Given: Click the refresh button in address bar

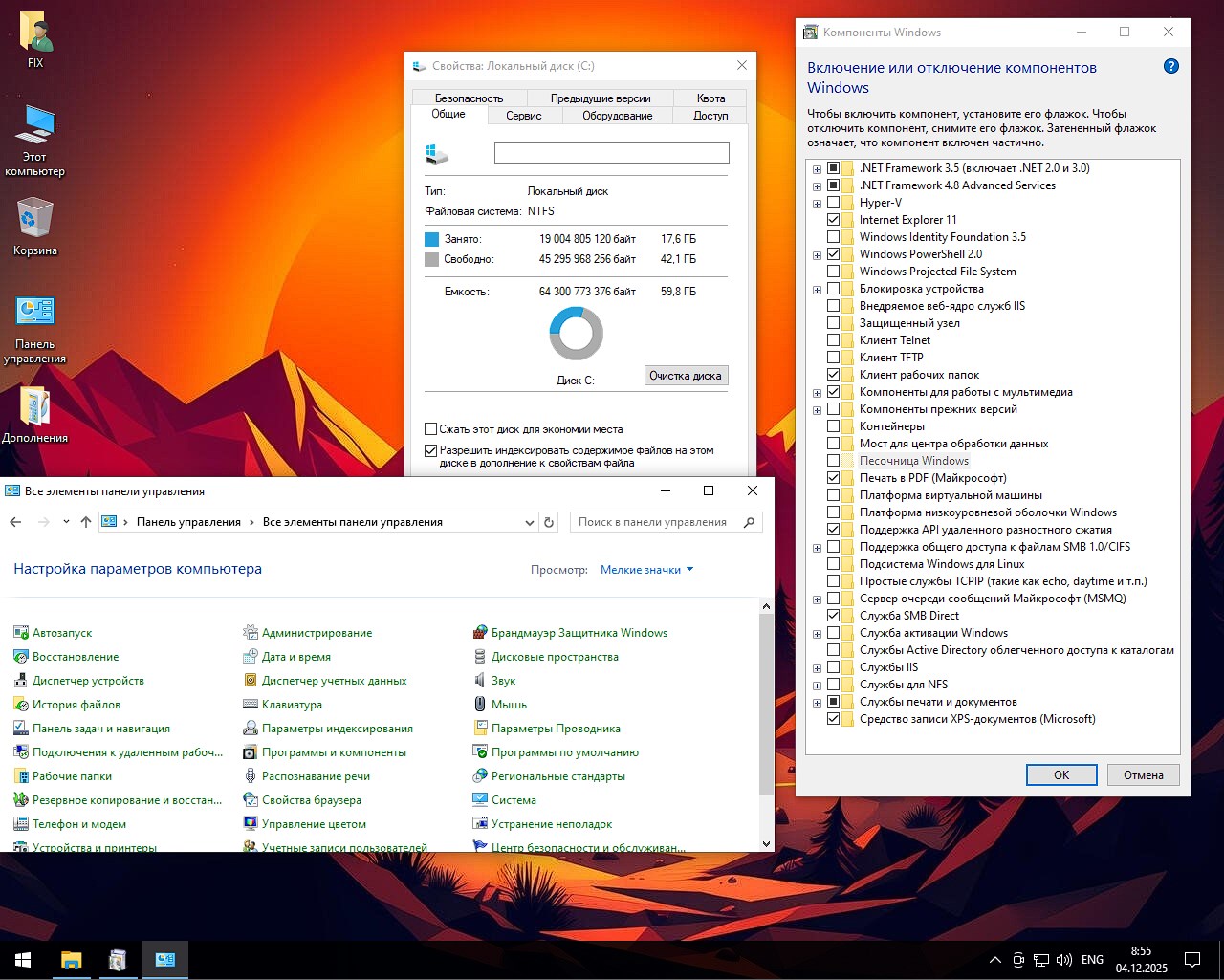Looking at the screenshot, I should [x=549, y=522].
